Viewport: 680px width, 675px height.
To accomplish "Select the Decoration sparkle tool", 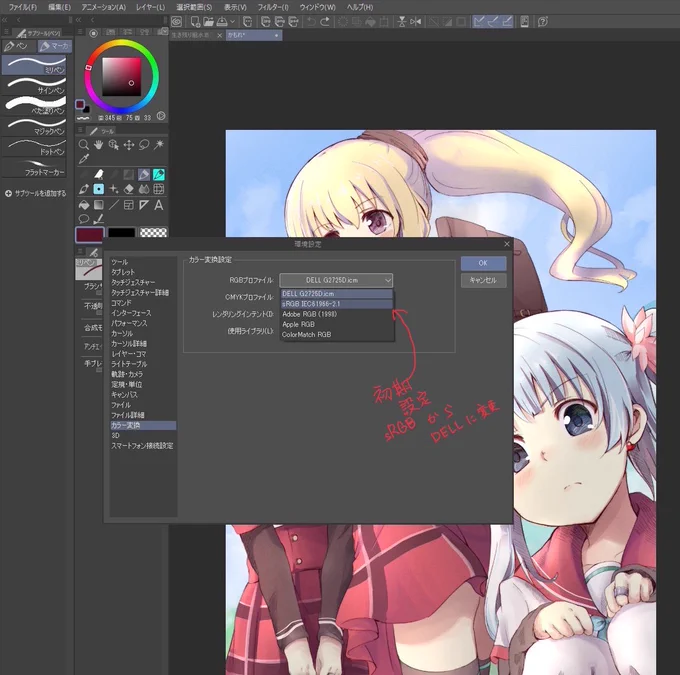I will [x=114, y=189].
